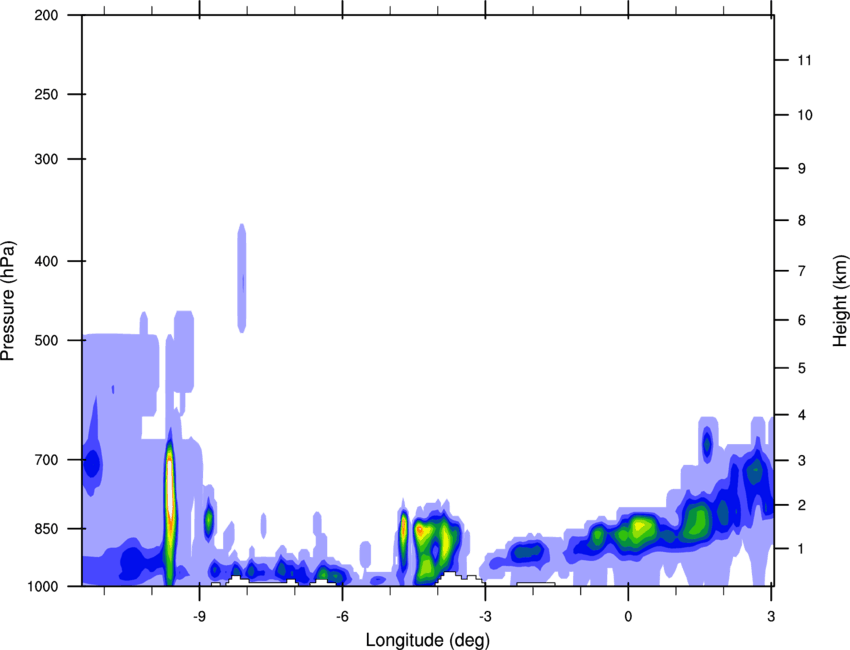The width and height of the screenshot is (850, 650).
Task: Click the 1 km height tick label
Action: 802,549
